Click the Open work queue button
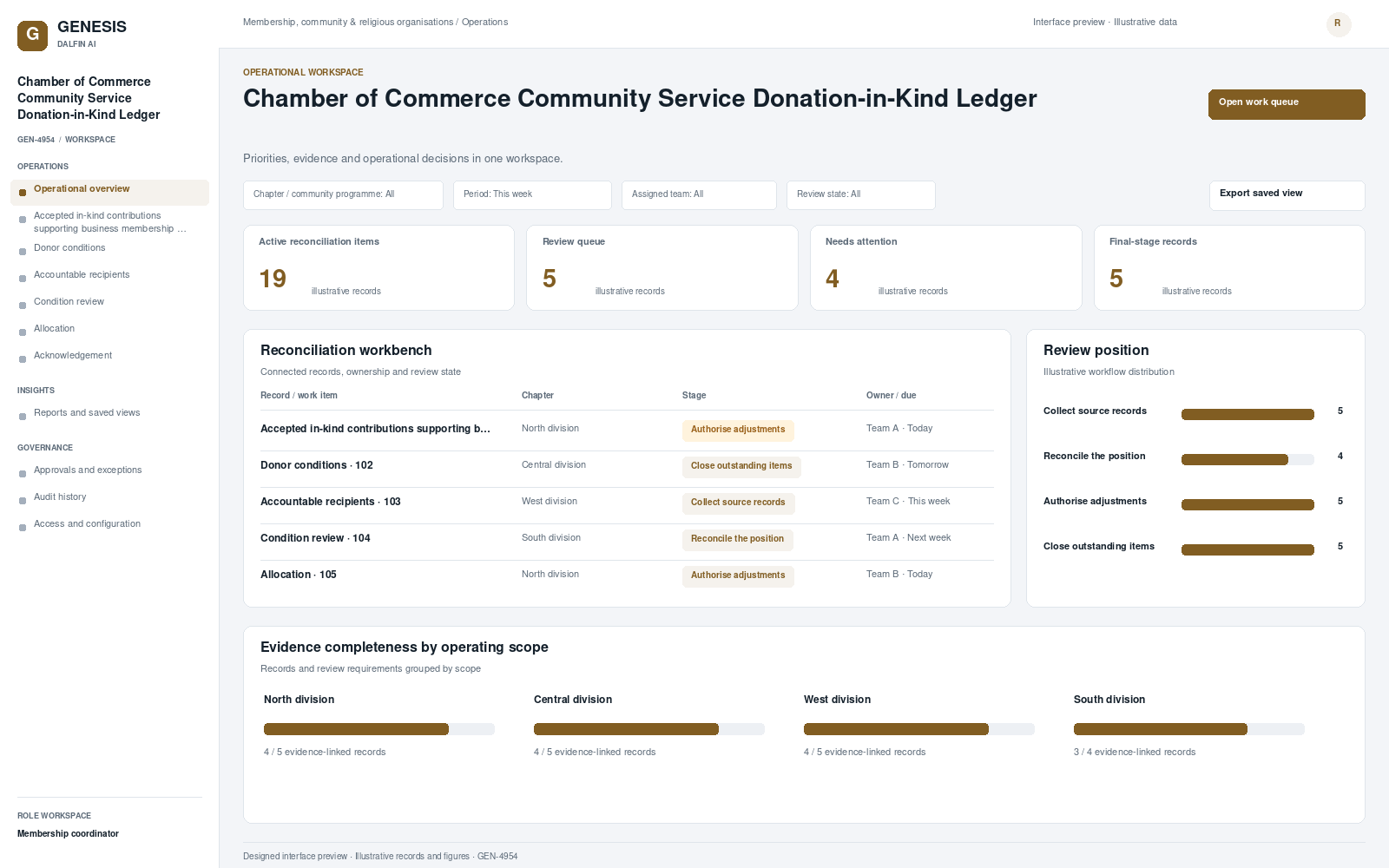 click(1287, 104)
